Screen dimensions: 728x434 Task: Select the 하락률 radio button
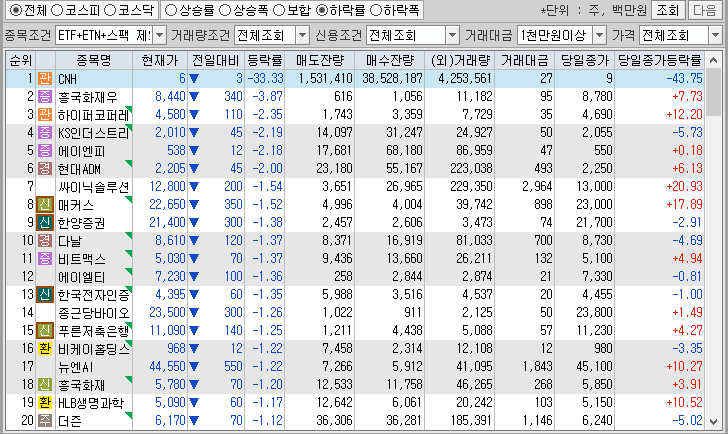pos(321,10)
